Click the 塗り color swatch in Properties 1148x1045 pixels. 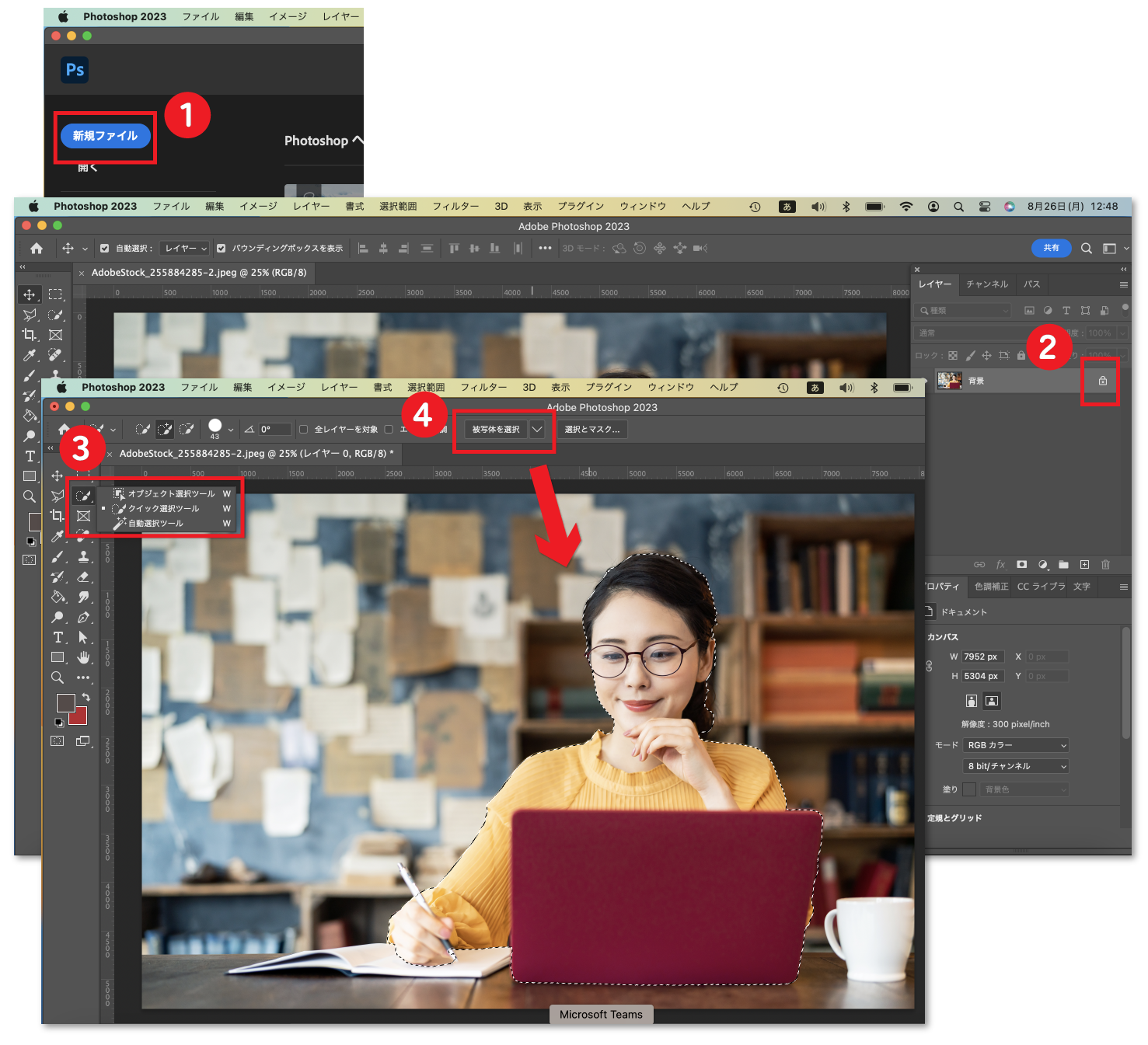pyautogui.click(x=969, y=789)
